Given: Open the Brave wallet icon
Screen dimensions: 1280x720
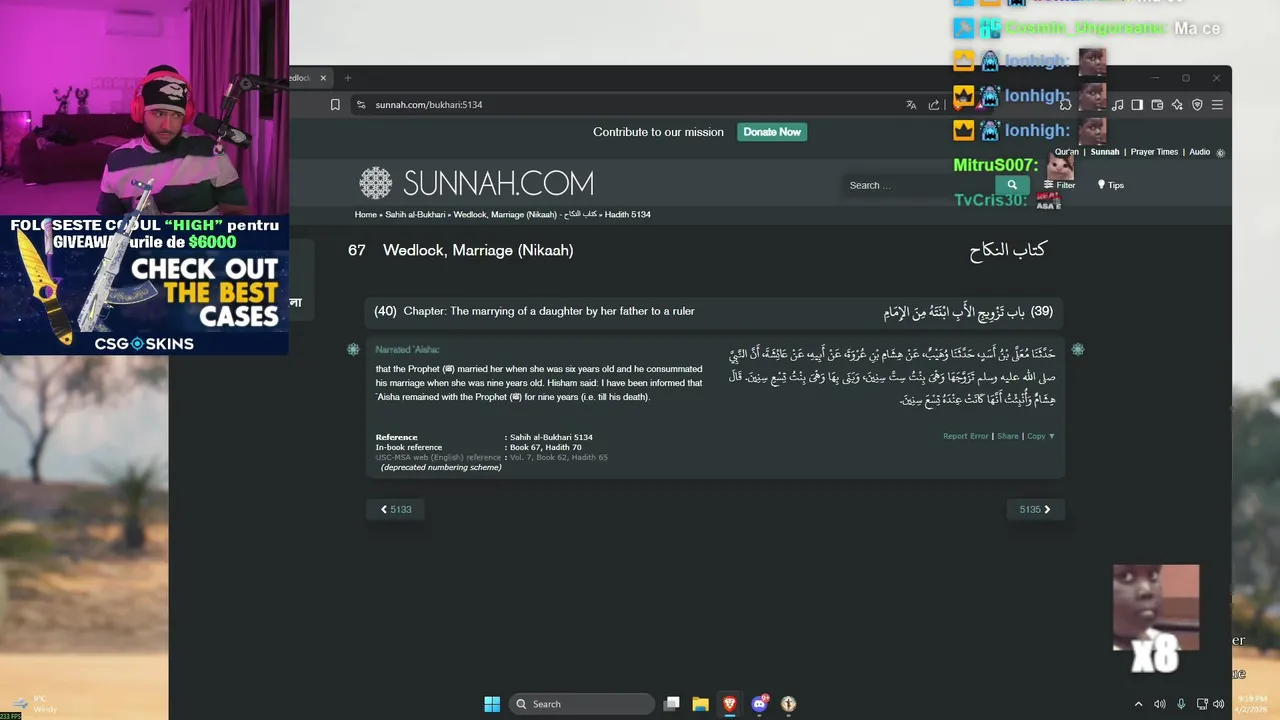Looking at the screenshot, I should point(1157,105).
